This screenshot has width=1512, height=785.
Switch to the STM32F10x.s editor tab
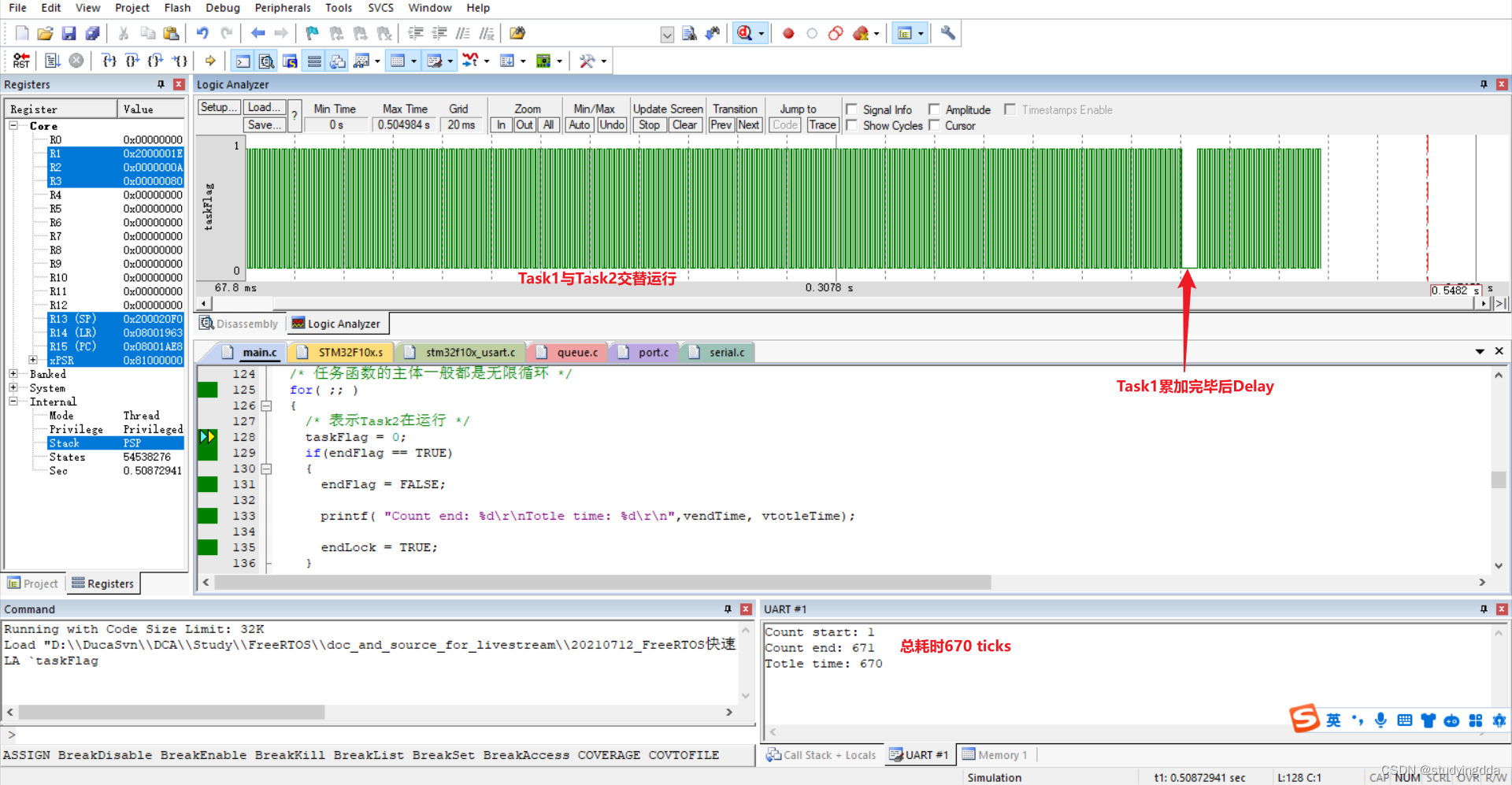pos(342,352)
